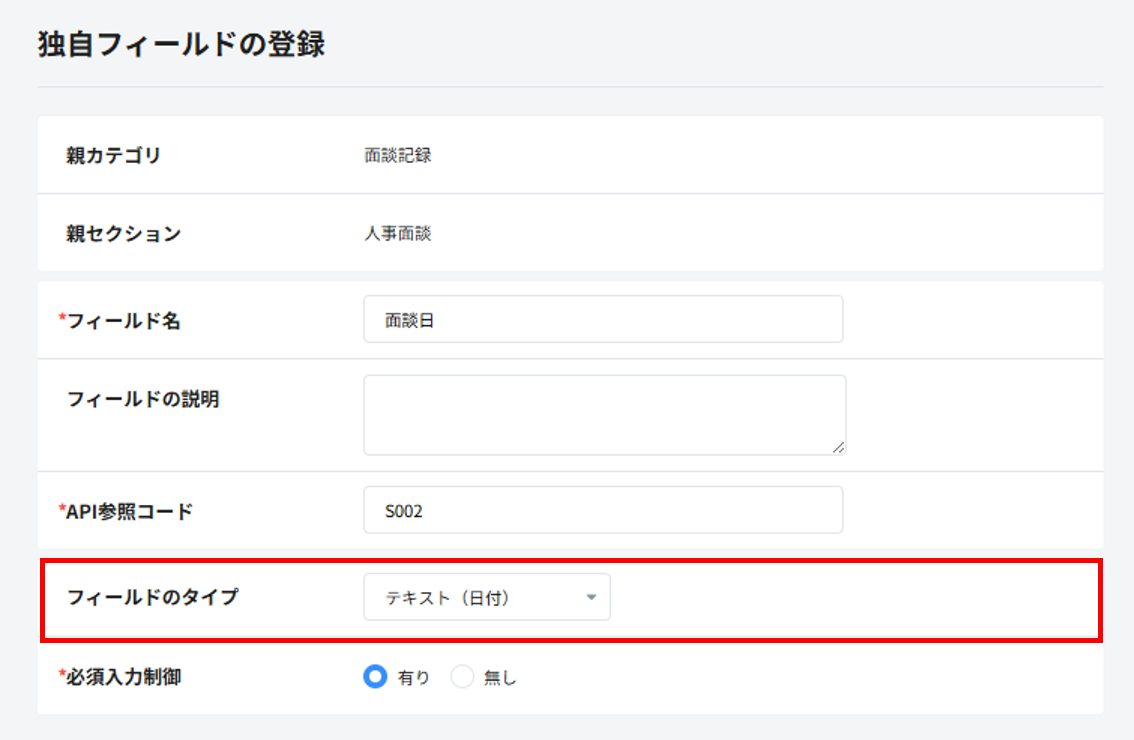Click the 面談記録 parent category value
Viewport: 1134px width, 740px height.
click(398, 156)
